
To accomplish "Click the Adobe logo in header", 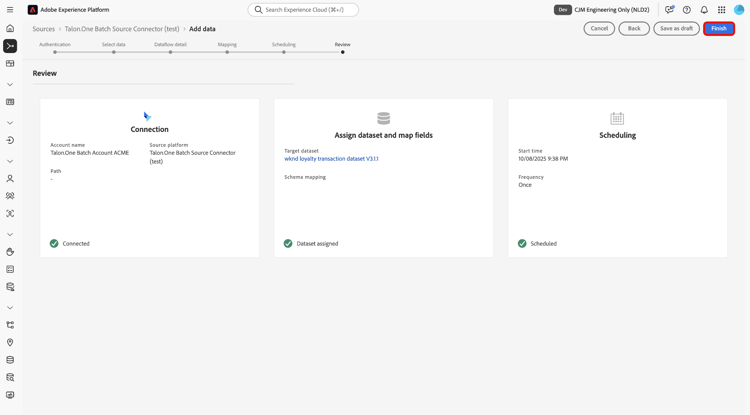I will [33, 10].
